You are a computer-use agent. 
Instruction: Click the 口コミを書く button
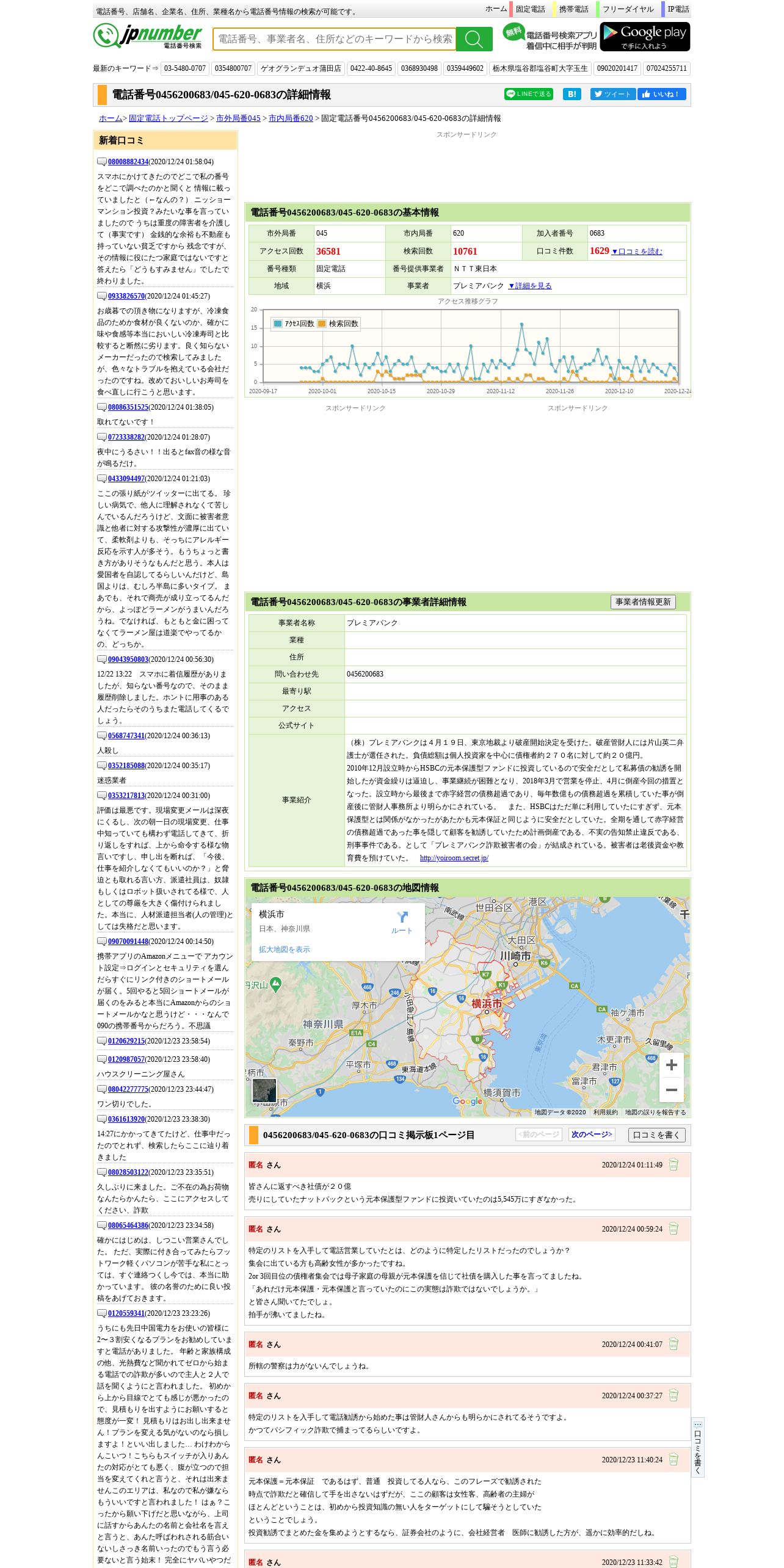tap(657, 1135)
